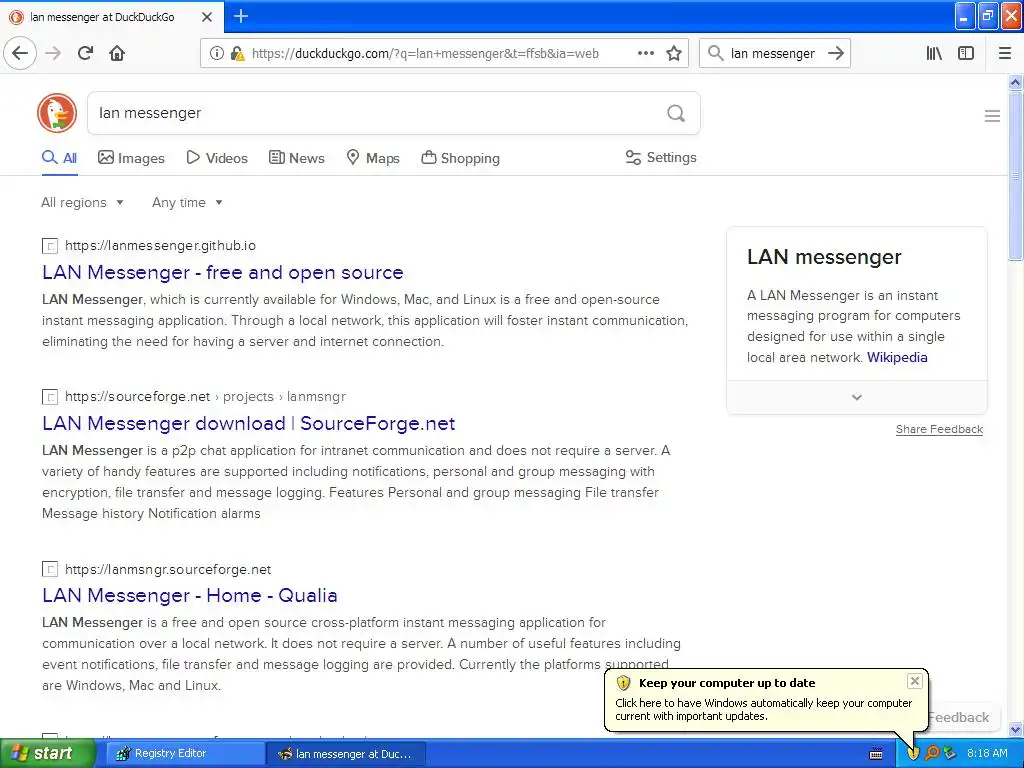Open the Any time filter dropdown
The height and width of the screenshot is (768, 1024).
pos(187,202)
